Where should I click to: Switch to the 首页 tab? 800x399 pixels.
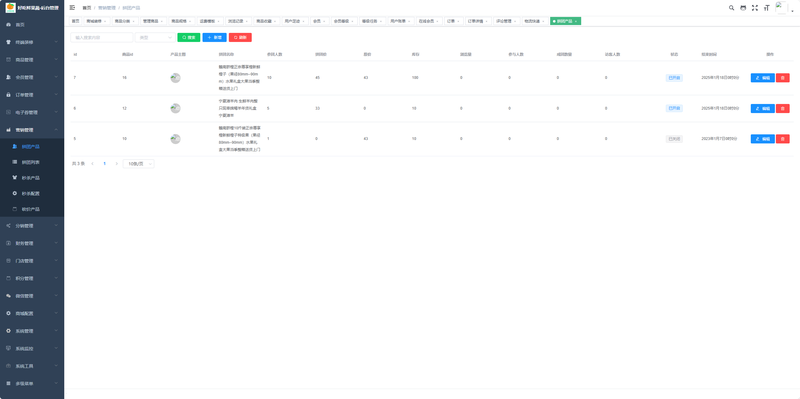[x=76, y=21]
